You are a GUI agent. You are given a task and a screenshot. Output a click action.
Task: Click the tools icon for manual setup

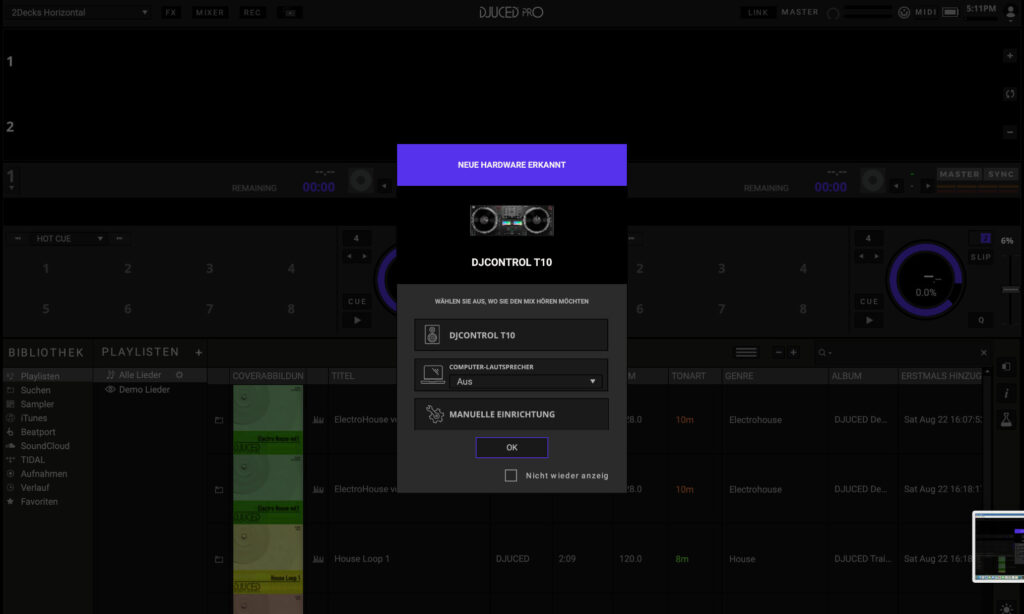coord(434,414)
